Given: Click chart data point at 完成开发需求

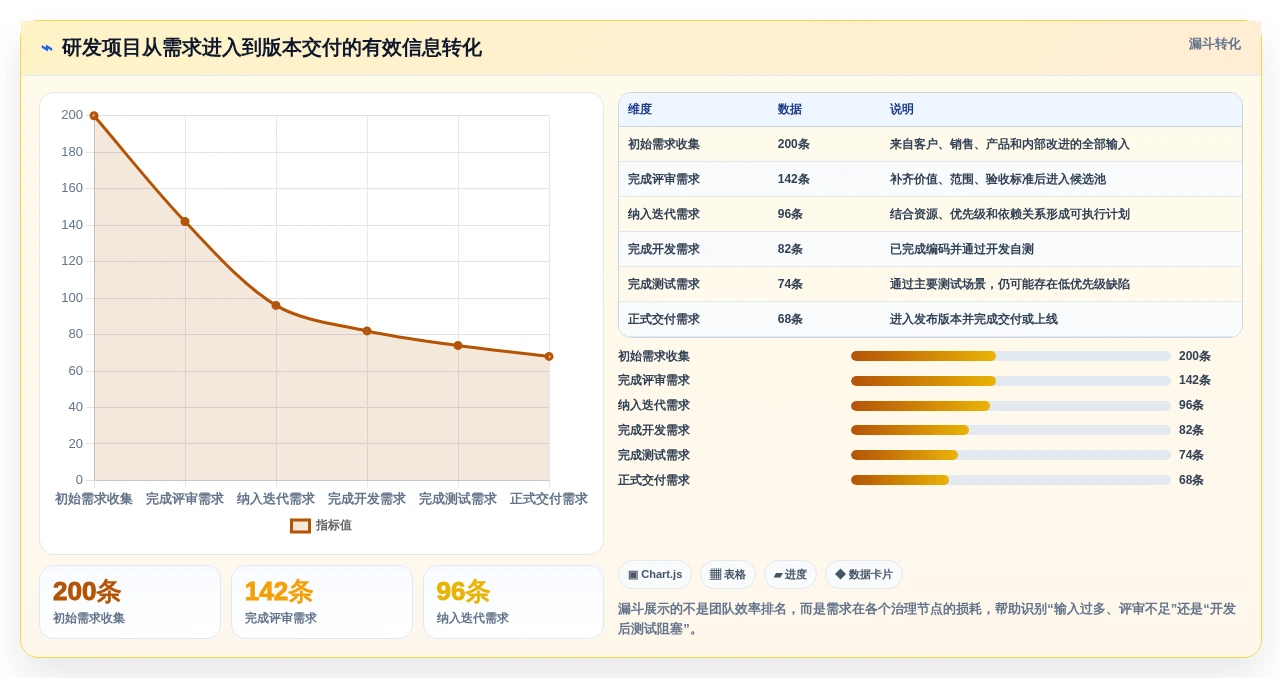Looking at the screenshot, I should click(x=367, y=331).
